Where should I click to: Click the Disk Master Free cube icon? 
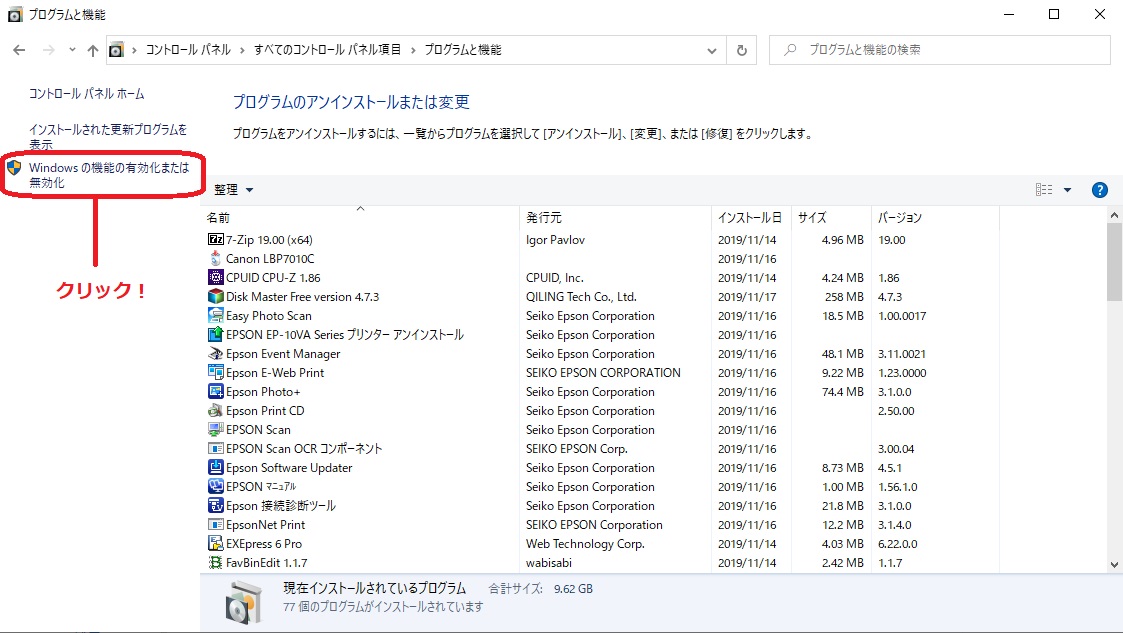point(216,296)
